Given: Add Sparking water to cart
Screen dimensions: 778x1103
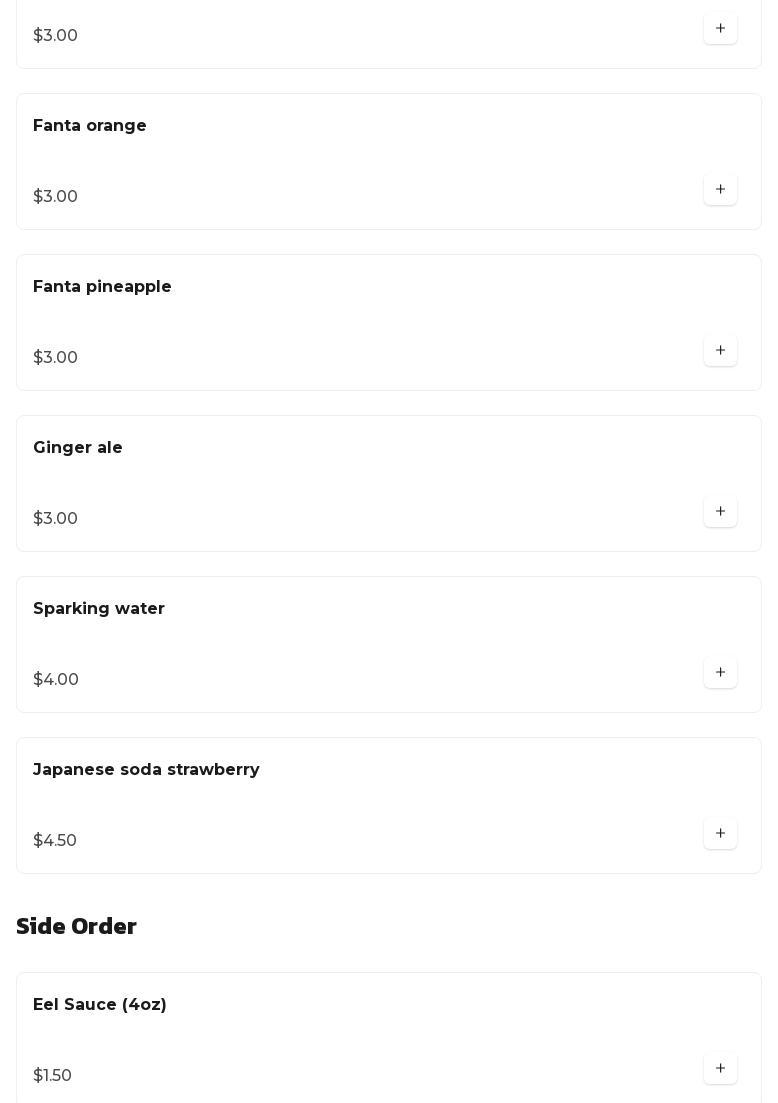Looking at the screenshot, I should coord(720,672).
